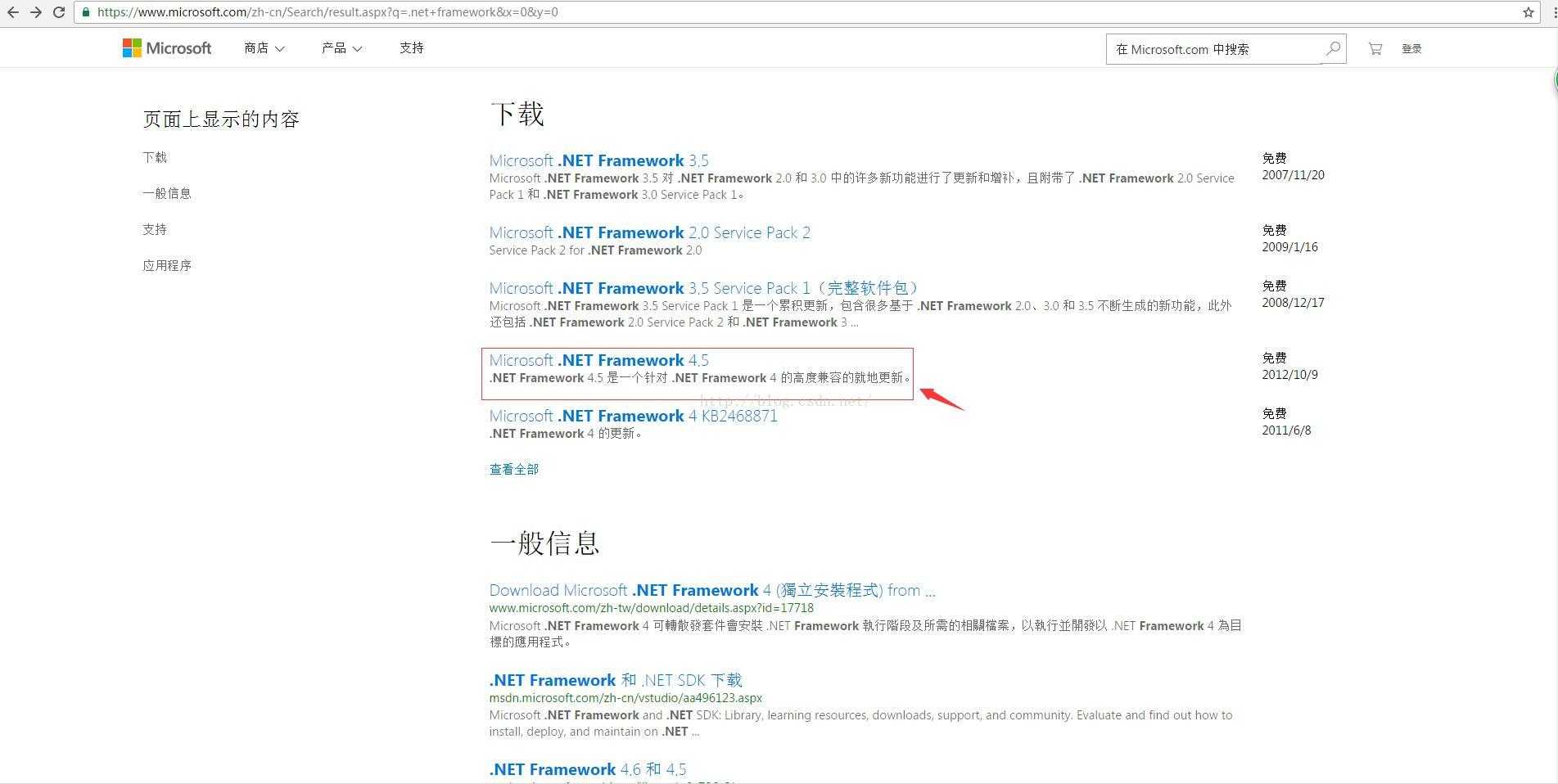Open .NET Framework 和 .NET SDK 下载 result

click(616, 680)
